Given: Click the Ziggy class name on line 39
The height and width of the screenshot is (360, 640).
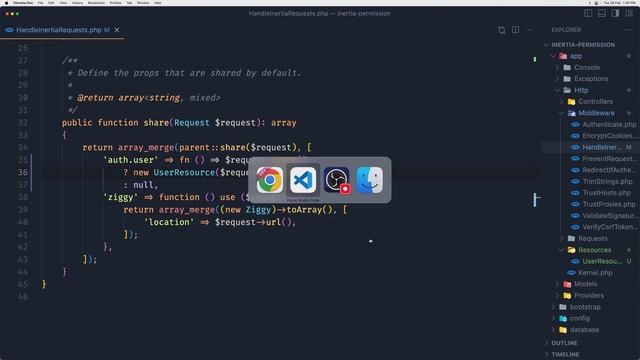Looking at the screenshot, I should click(258, 210).
